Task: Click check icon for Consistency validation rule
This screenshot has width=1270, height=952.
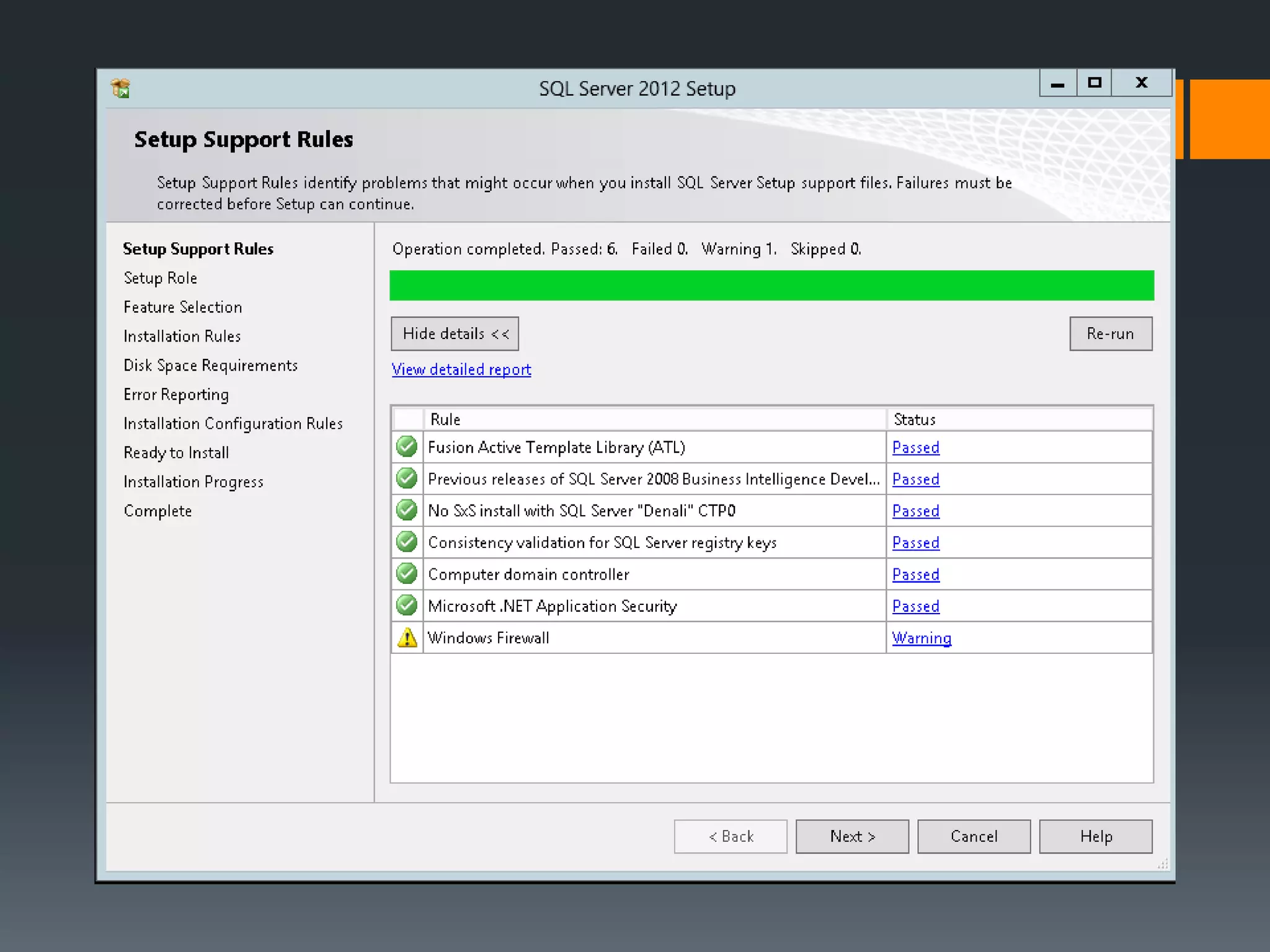Action: [407, 542]
